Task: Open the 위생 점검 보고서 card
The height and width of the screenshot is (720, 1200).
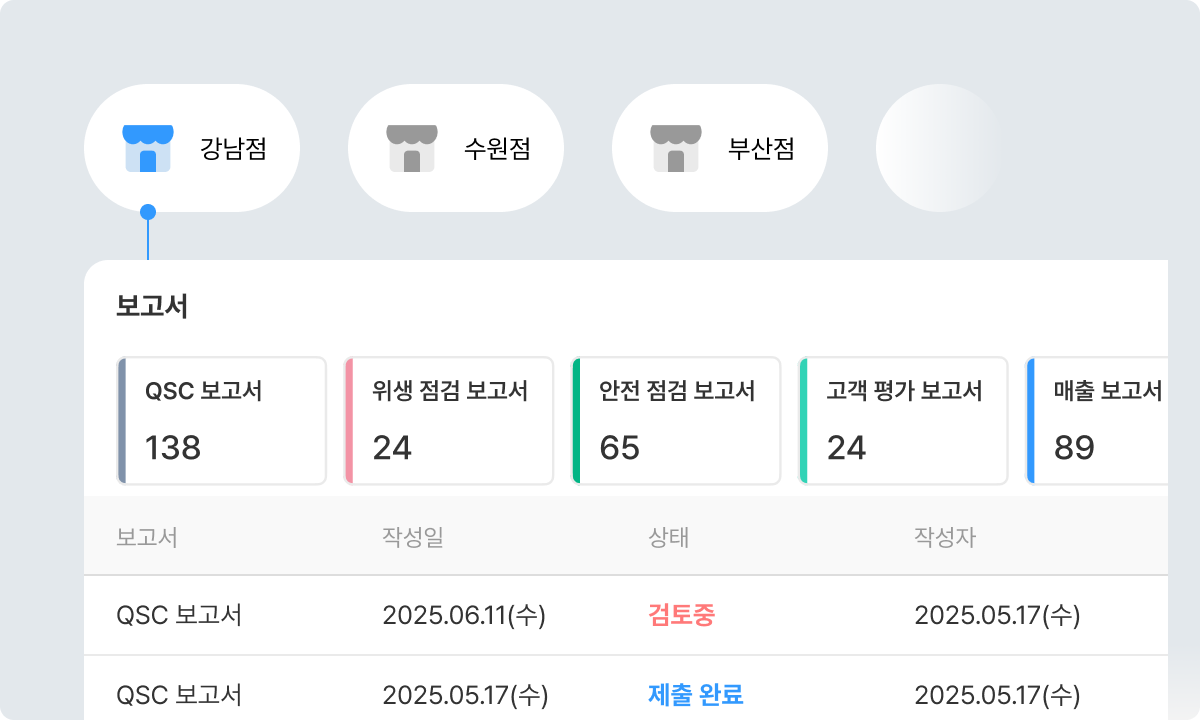Action: click(x=449, y=421)
